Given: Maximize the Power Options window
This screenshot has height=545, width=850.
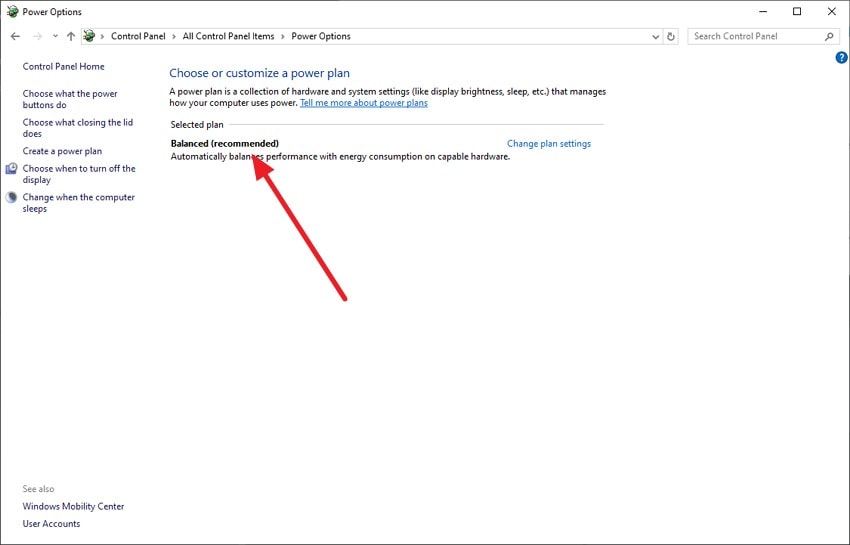Looking at the screenshot, I should coord(797,11).
